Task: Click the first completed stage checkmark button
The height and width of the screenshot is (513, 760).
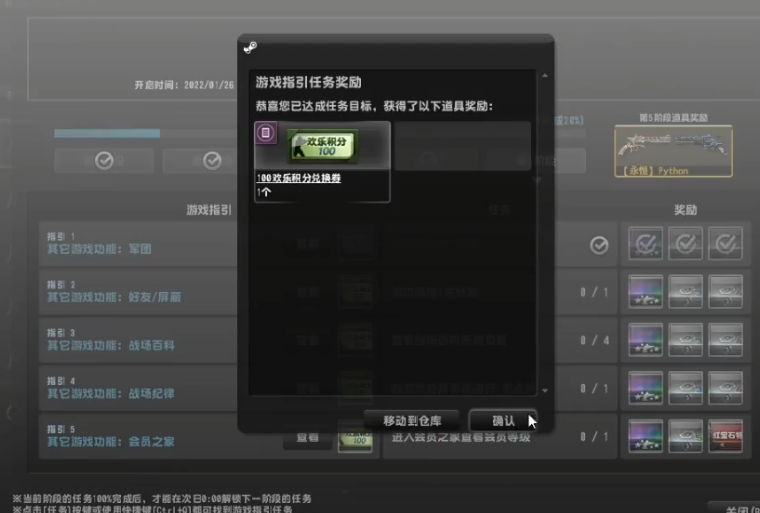Action: [104, 160]
